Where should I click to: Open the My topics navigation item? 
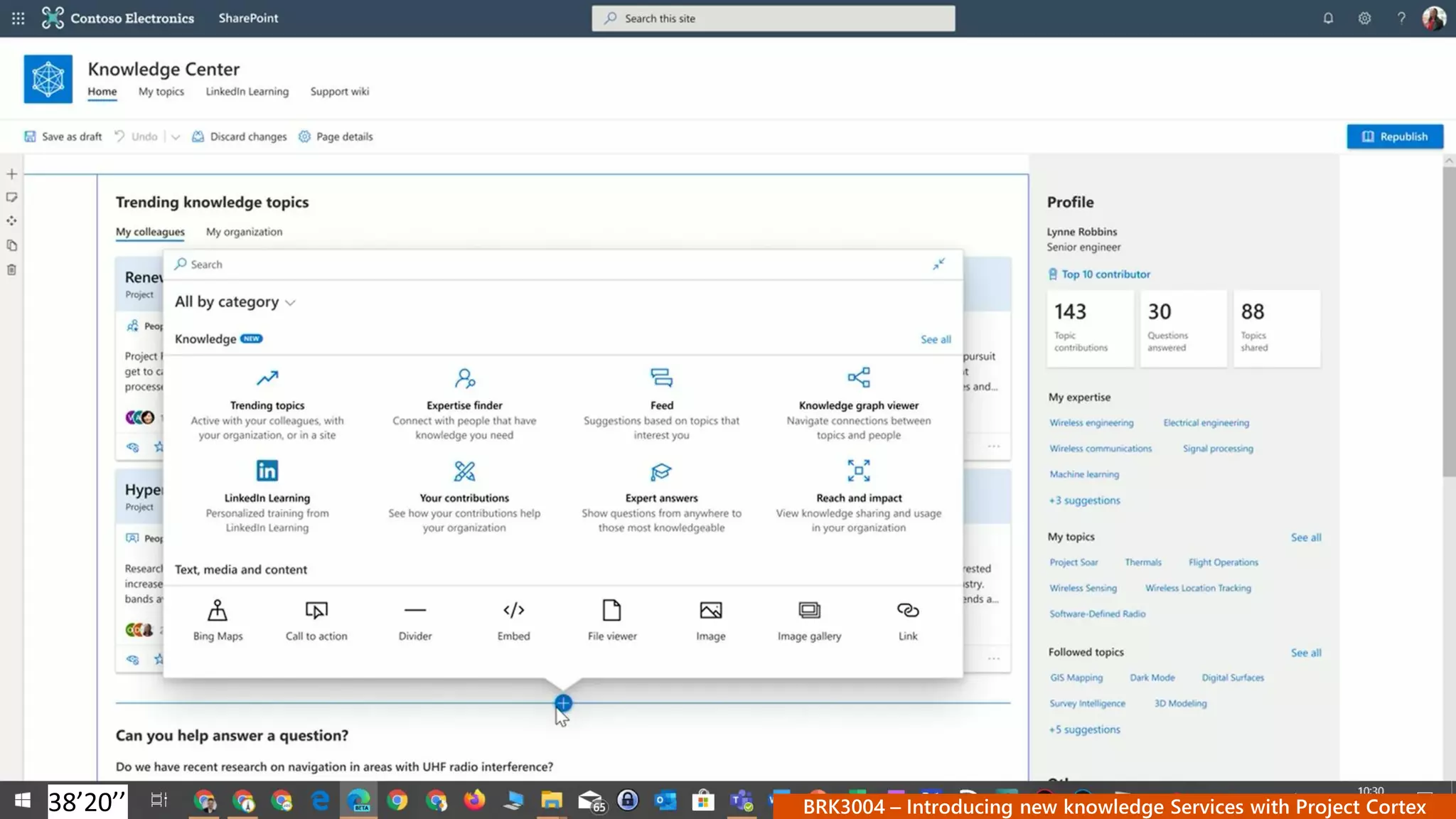[x=161, y=92]
